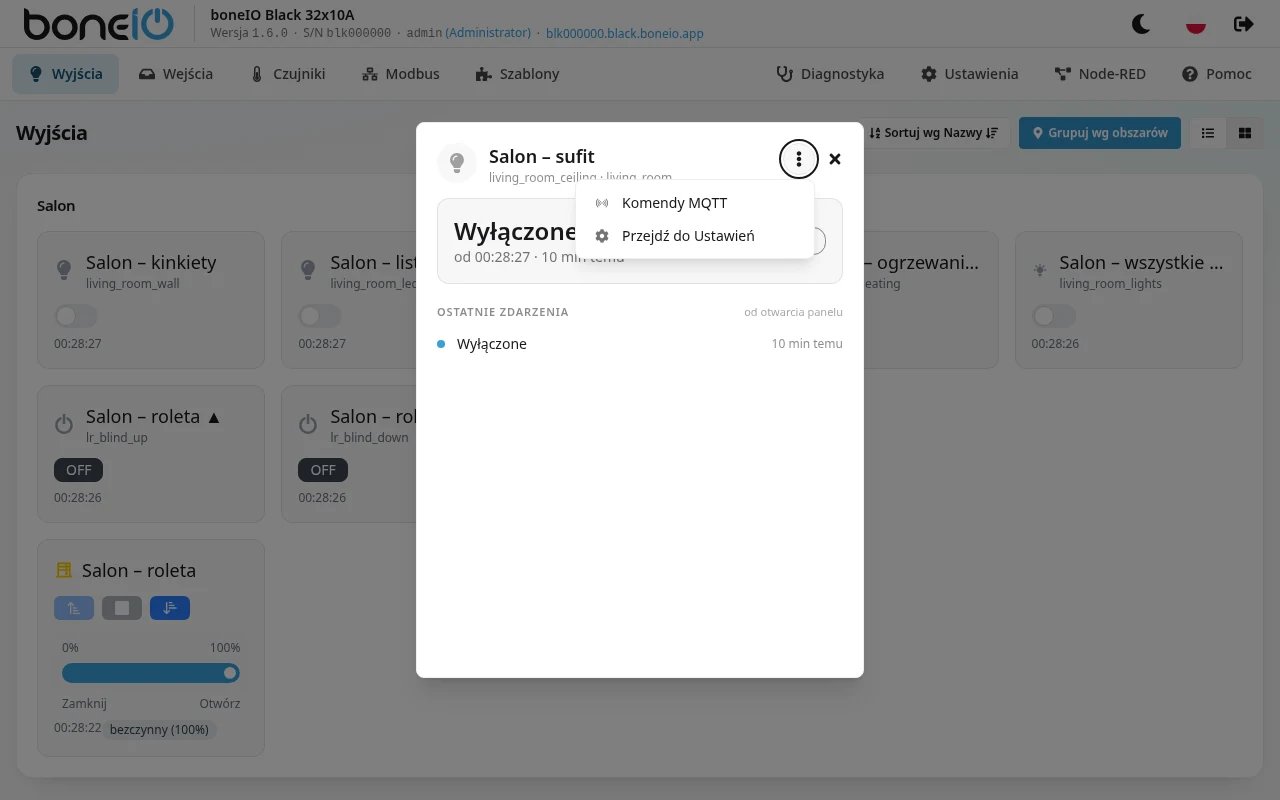Switch to dark mode with the moon icon
Screen dimensions: 1280x800
(1141, 24)
